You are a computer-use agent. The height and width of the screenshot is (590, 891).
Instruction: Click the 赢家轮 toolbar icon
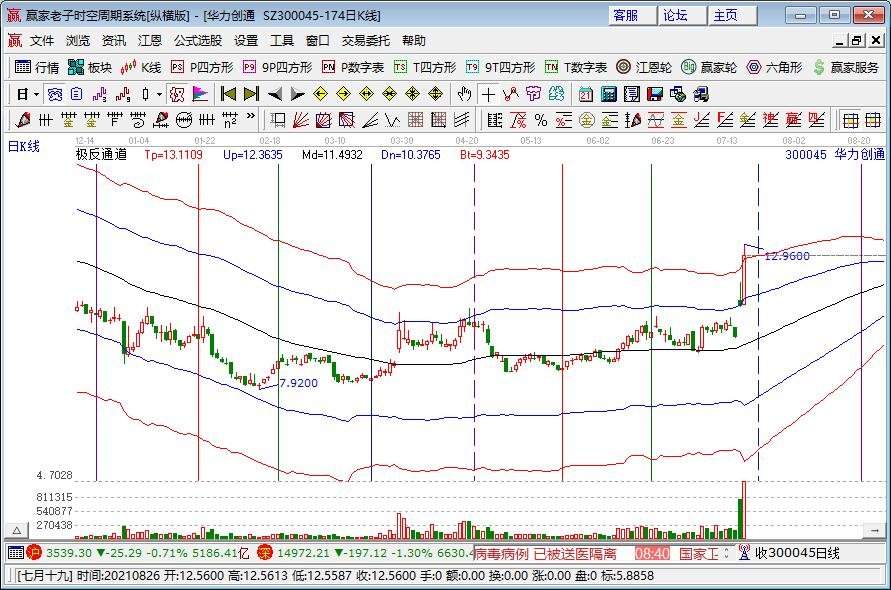point(709,67)
